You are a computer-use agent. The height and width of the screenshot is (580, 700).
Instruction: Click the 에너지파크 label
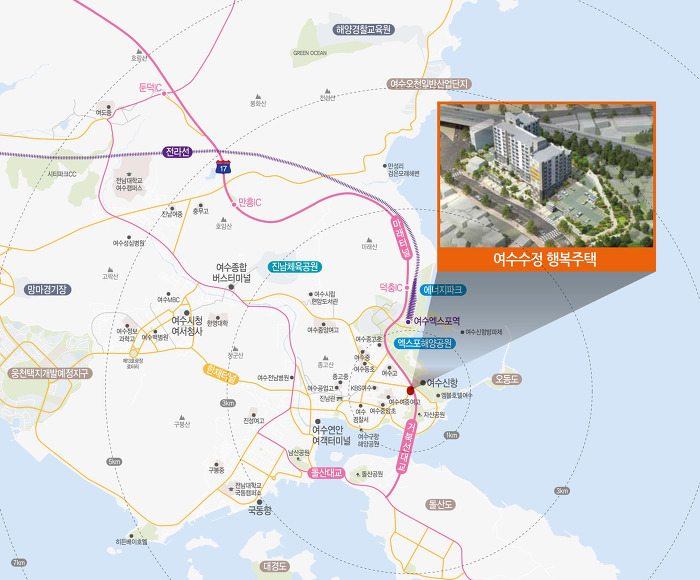click(443, 290)
